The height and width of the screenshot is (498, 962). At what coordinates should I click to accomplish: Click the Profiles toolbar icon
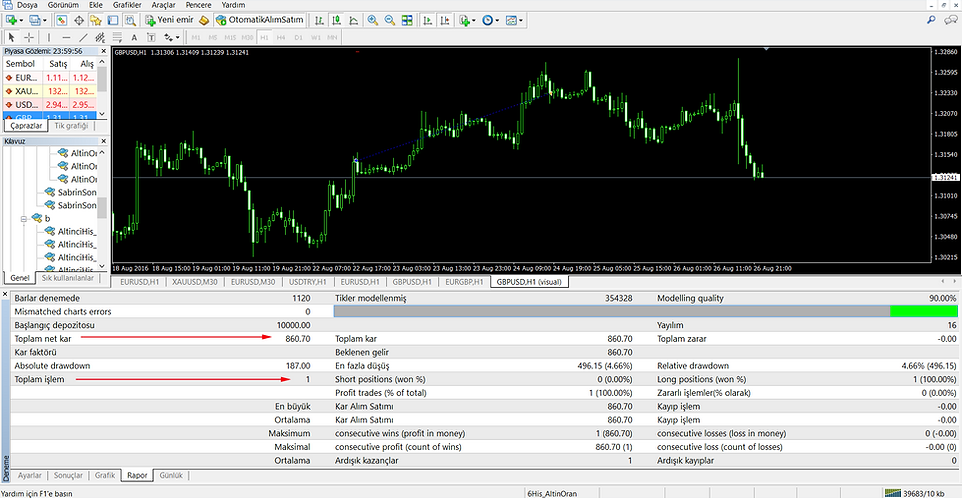click(x=36, y=20)
